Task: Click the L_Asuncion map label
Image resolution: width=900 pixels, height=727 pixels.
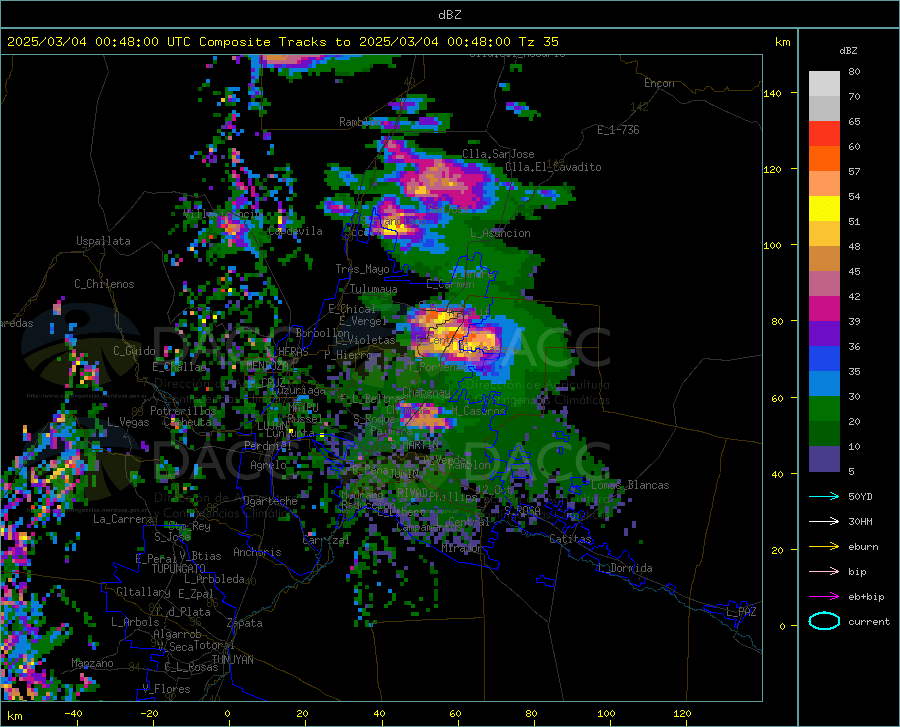Action: point(500,233)
